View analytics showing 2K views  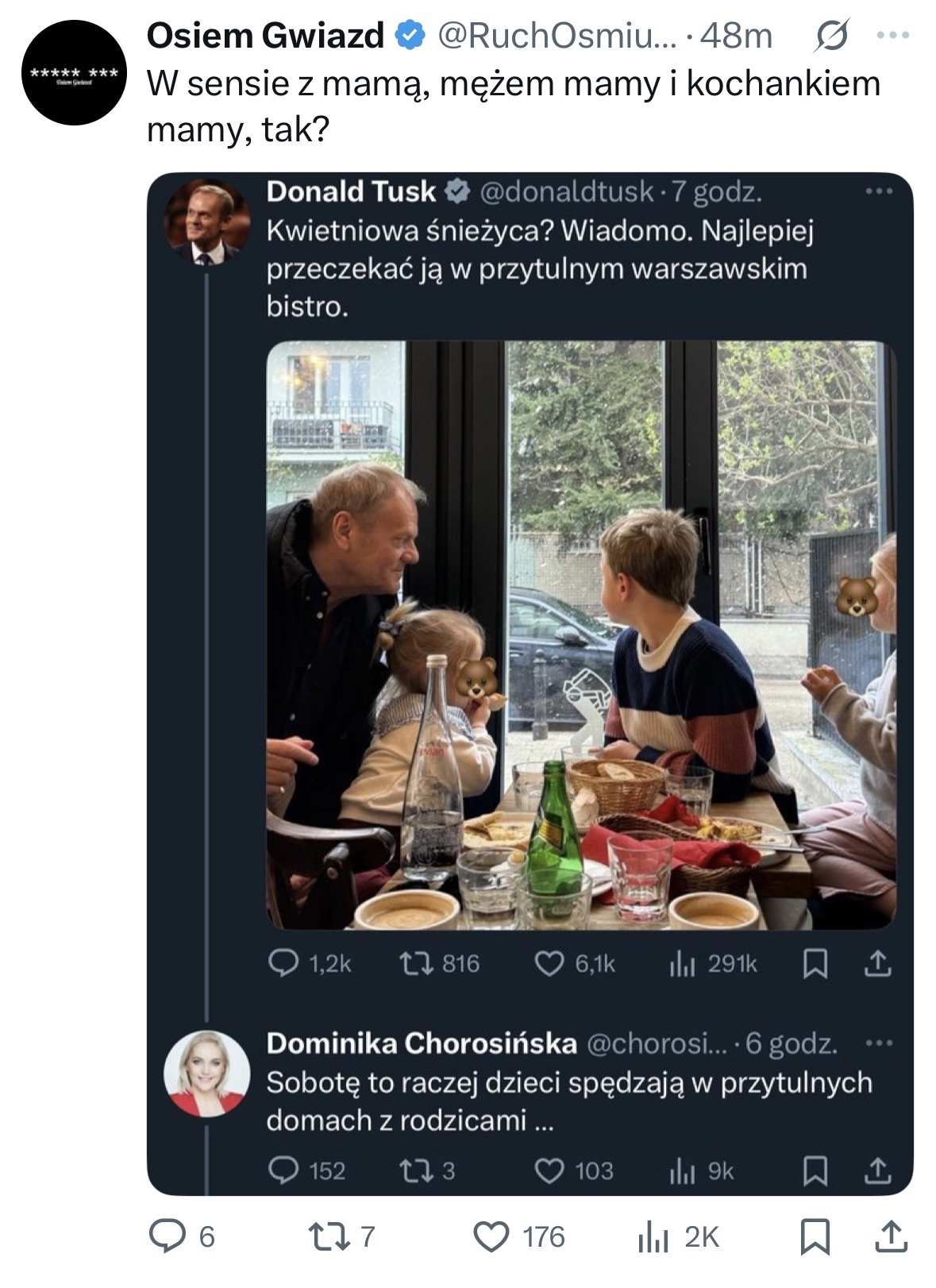pyautogui.click(x=653, y=1236)
